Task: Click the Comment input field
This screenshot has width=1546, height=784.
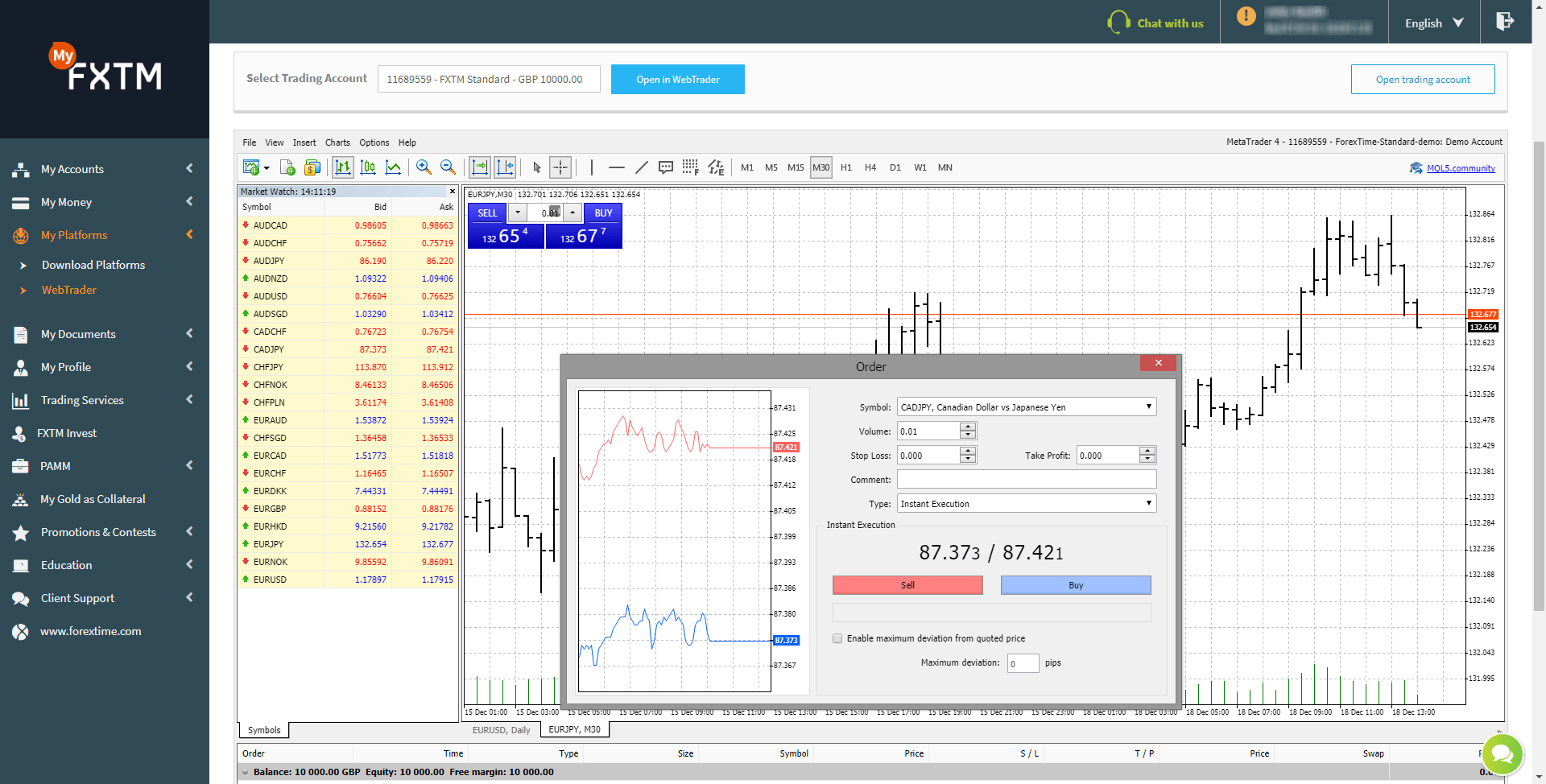Action: [1027, 480]
